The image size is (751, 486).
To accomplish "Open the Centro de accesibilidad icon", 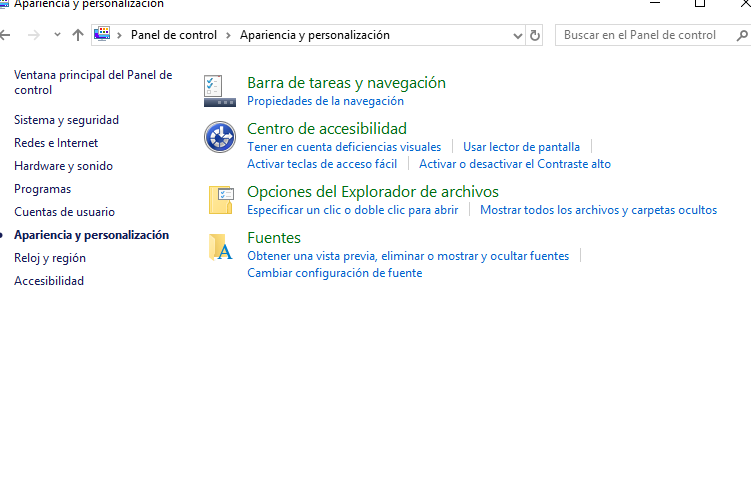I will [x=220, y=137].
